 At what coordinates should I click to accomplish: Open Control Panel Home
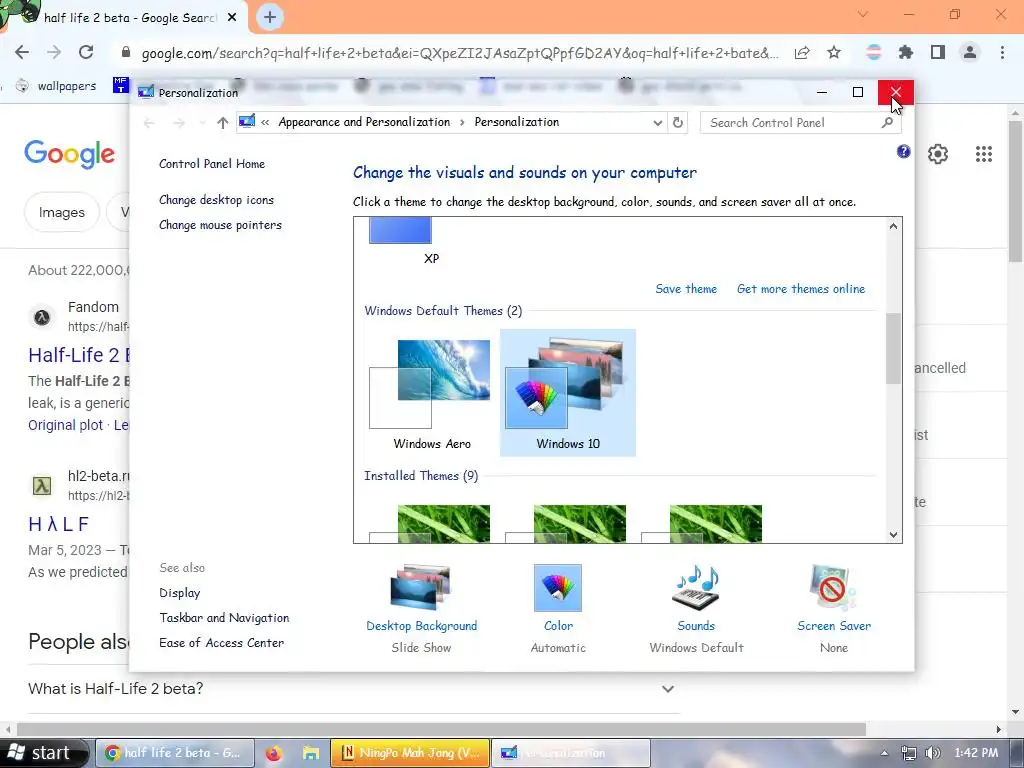pos(212,164)
